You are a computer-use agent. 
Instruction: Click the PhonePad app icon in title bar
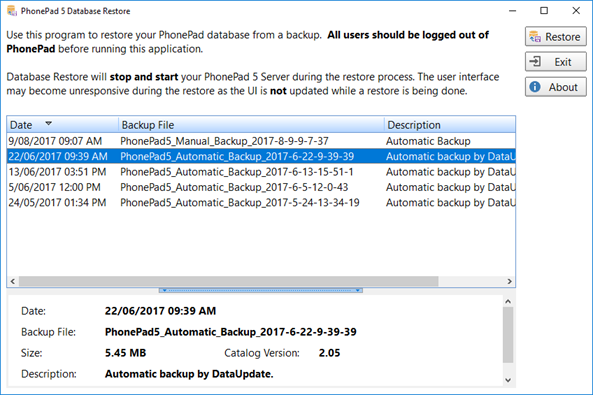[x=12, y=11]
